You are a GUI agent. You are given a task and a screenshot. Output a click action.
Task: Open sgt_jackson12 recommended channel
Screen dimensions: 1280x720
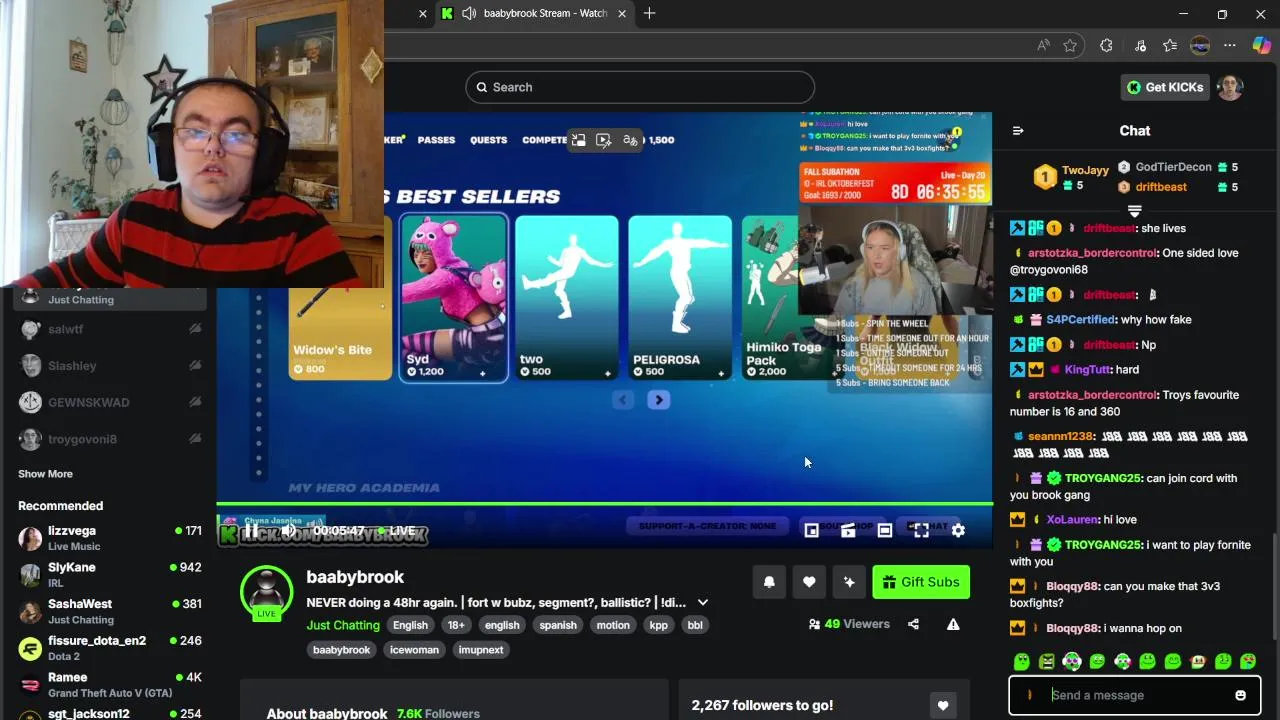pos(108,713)
